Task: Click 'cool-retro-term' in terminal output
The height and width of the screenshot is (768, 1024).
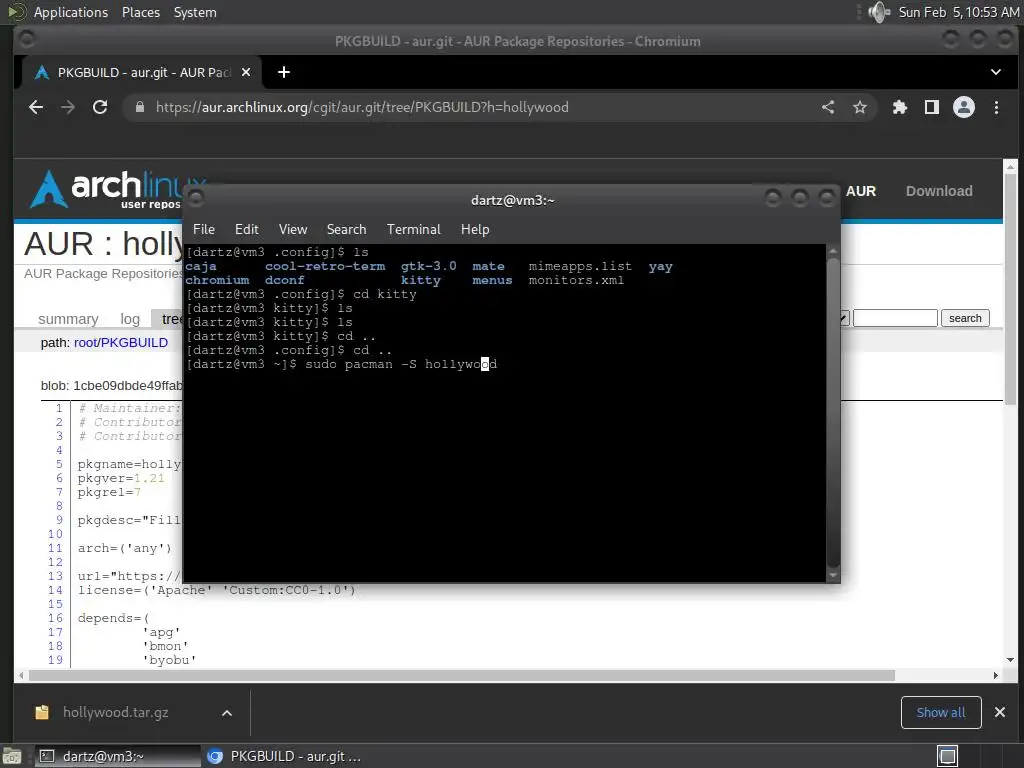Action: tap(325, 266)
